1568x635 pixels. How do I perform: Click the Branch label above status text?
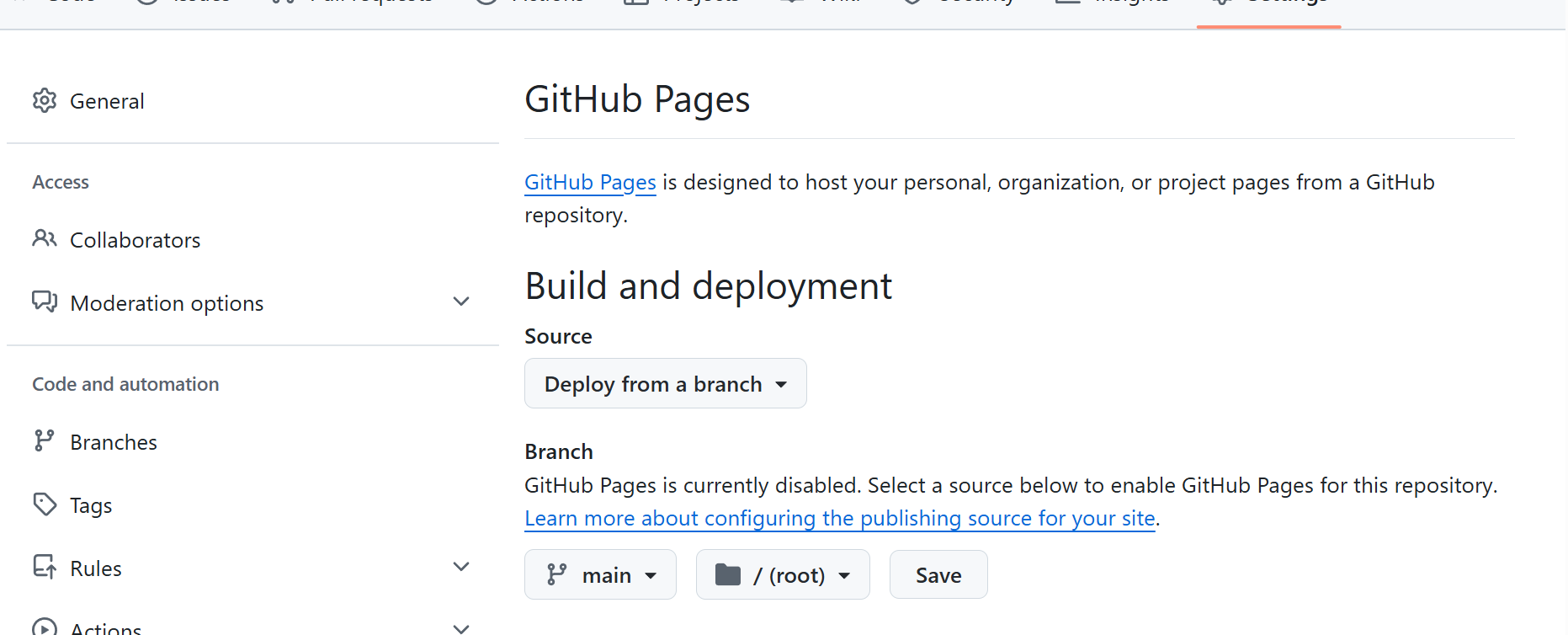click(559, 451)
